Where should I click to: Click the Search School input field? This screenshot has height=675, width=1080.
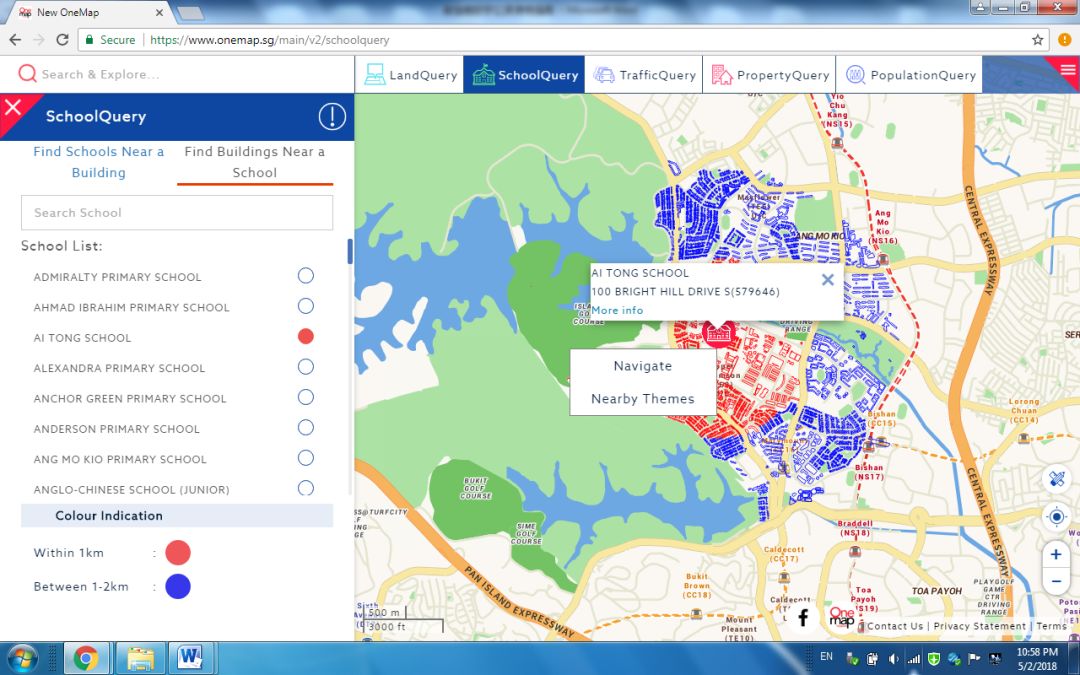177,213
